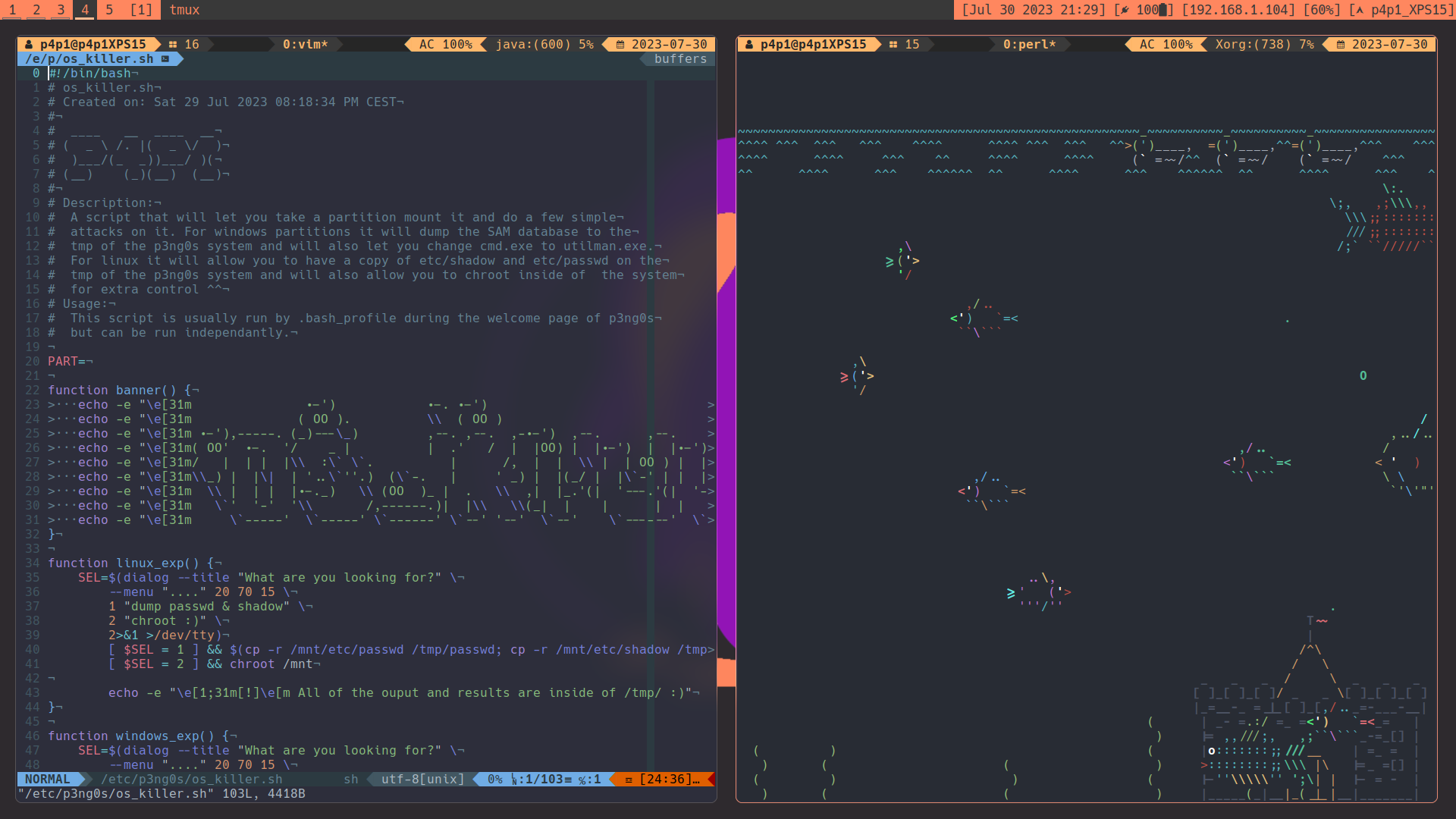This screenshot has width=1456, height=819.
Task: Click the buffers label in vim tabline
Action: (680, 59)
